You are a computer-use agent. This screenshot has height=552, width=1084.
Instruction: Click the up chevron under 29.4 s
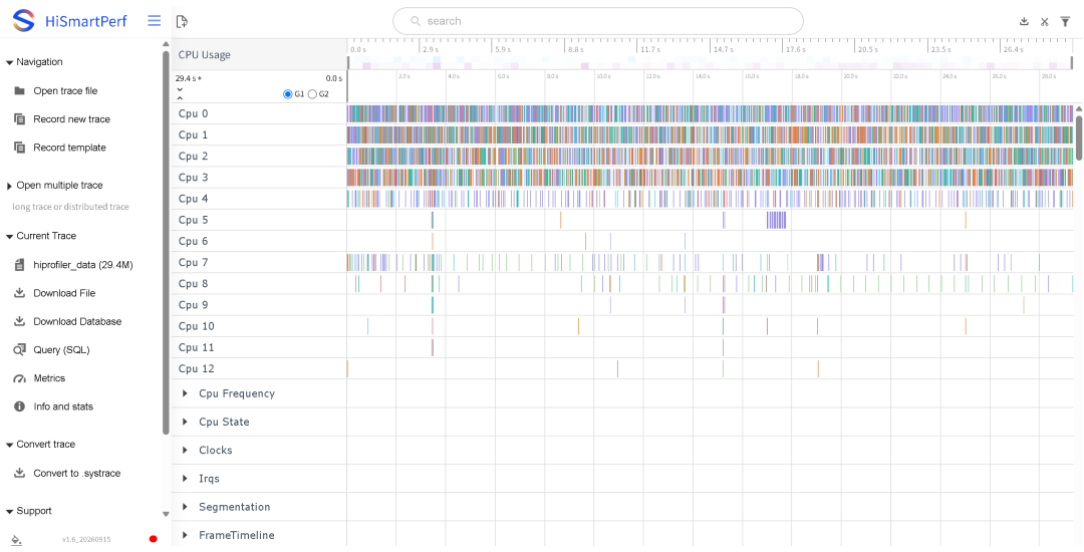point(180,98)
